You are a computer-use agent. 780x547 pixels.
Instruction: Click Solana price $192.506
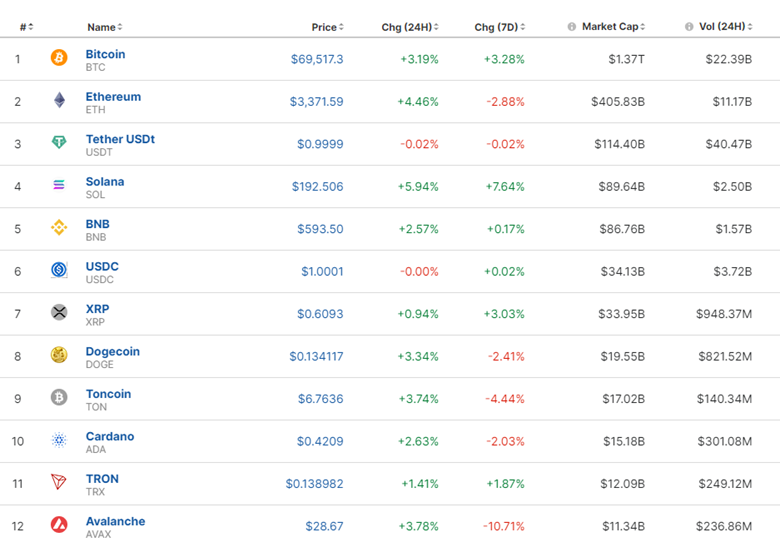point(317,186)
